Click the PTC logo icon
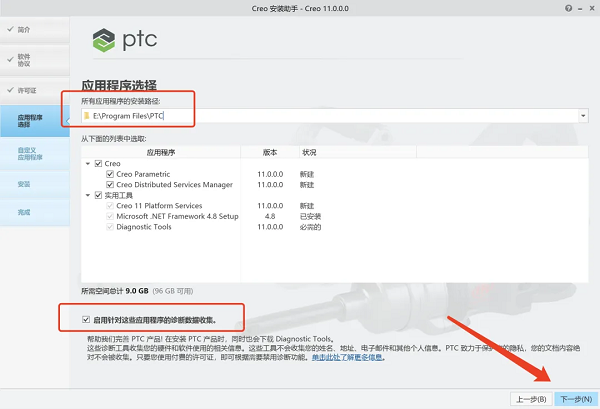The height and width of the screenshot is (409, 600). [x=104, y=40]
